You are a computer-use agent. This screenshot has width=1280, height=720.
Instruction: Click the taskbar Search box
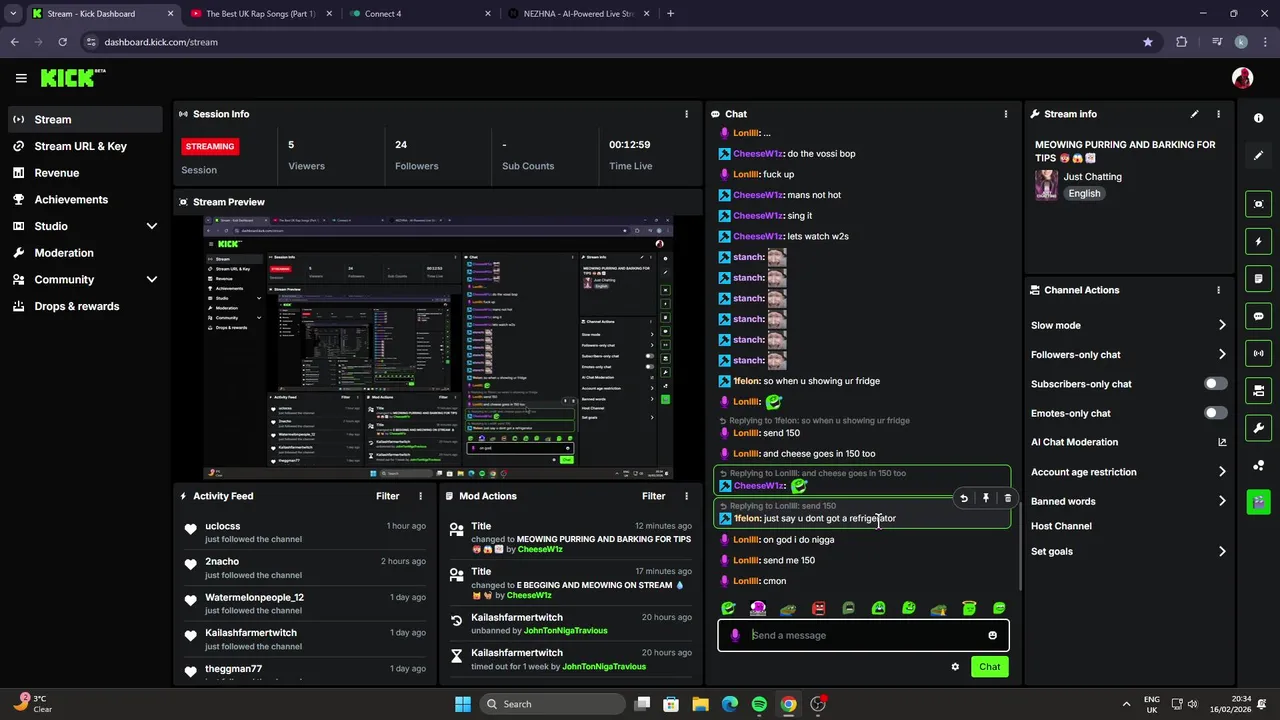coord(552,704)
